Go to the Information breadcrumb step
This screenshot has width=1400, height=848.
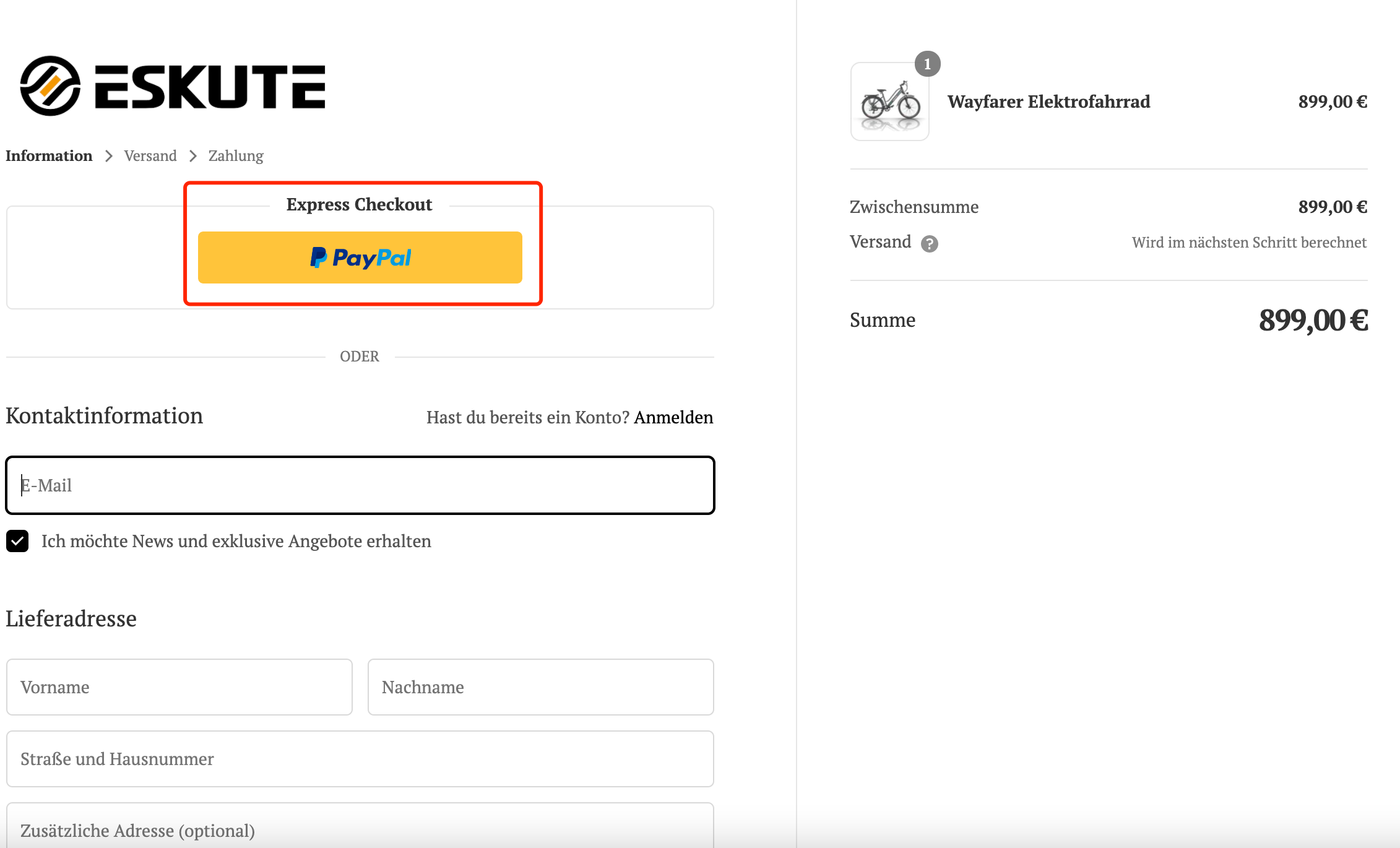(49, 156)
